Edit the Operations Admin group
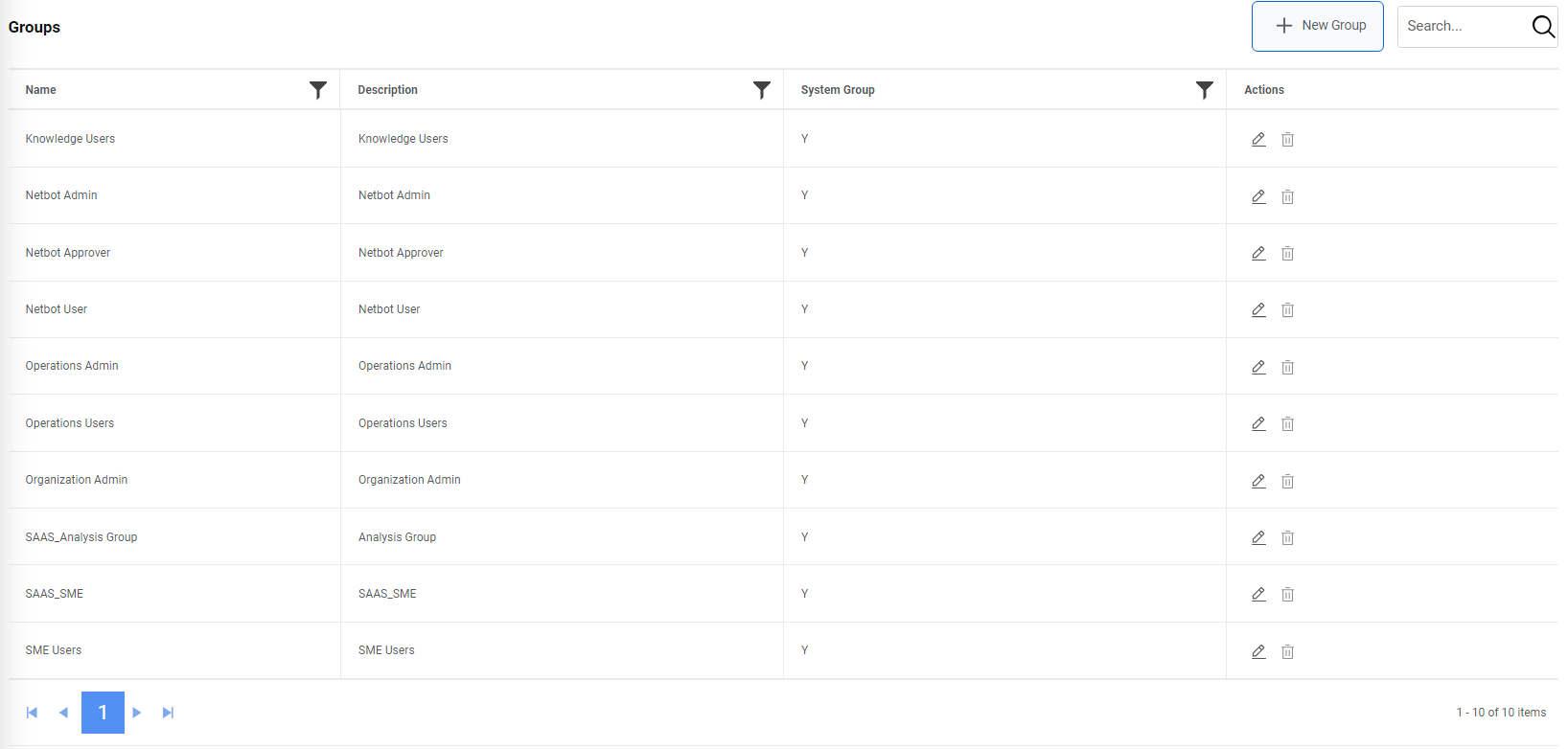The width and height of the screenshot is (1568, 749). click(1258, 367)
